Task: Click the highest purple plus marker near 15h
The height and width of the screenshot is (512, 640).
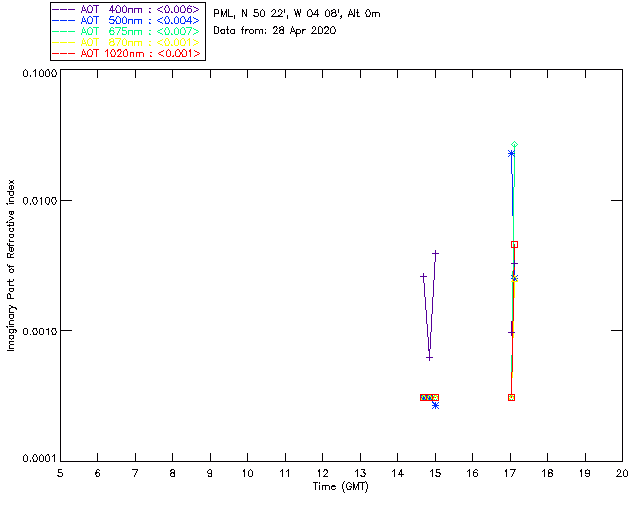Action: pos(436,254)
